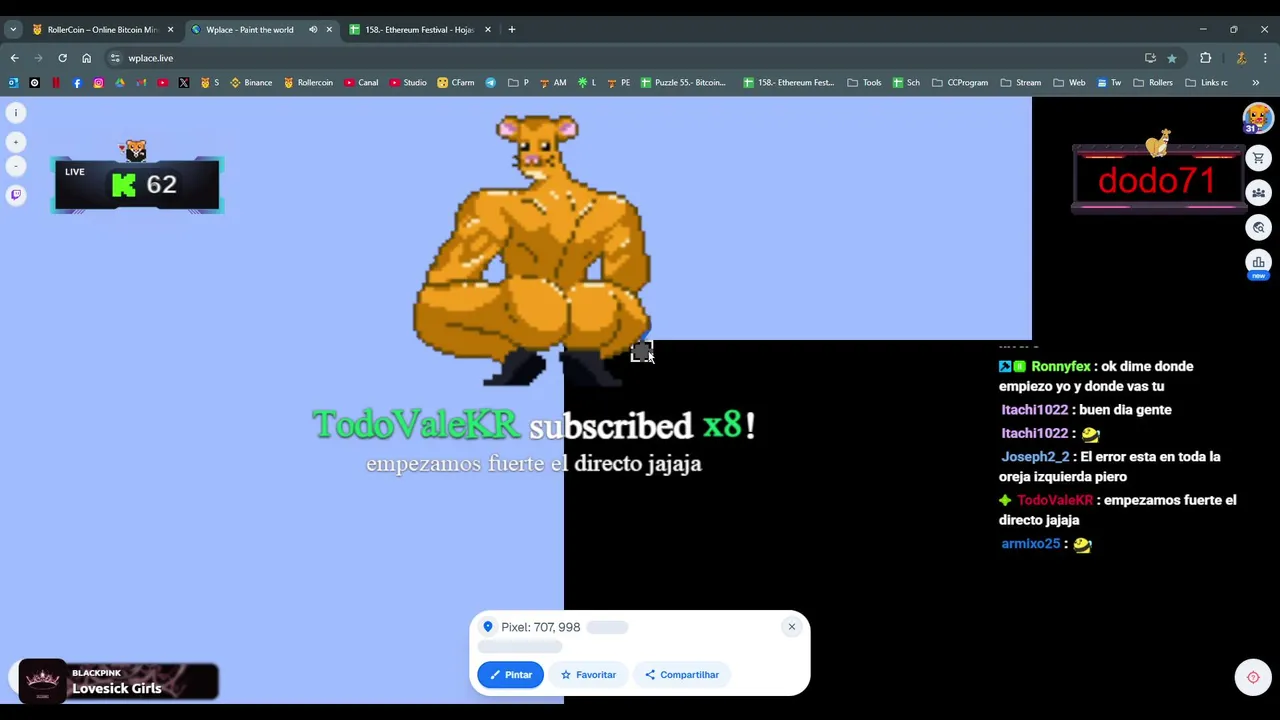Open the Facebook bookmark
Image resolution: width=1280 pixels, height=720 pixels.
(77, 83)
